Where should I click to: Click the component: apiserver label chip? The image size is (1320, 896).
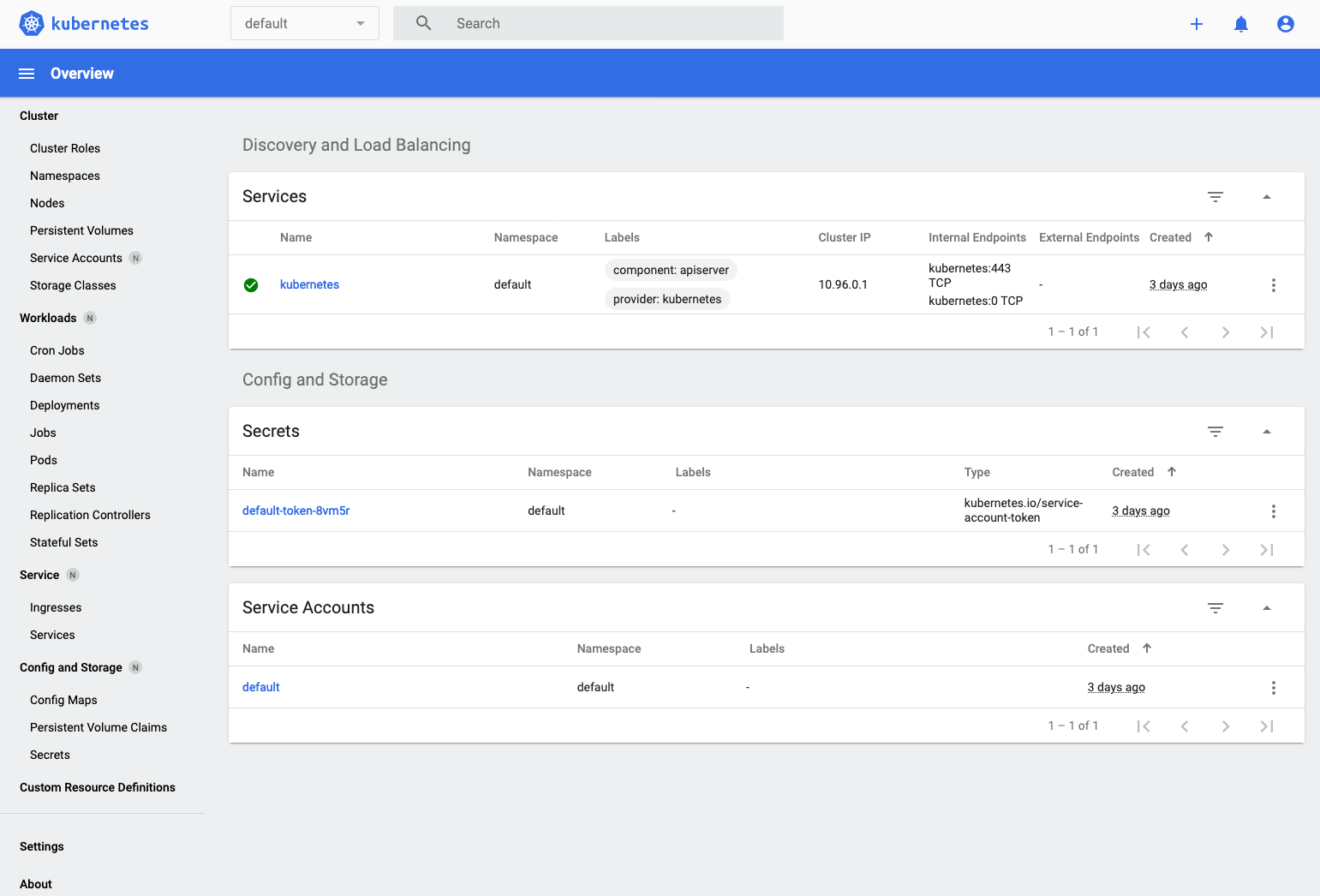(x=671, y=270)
